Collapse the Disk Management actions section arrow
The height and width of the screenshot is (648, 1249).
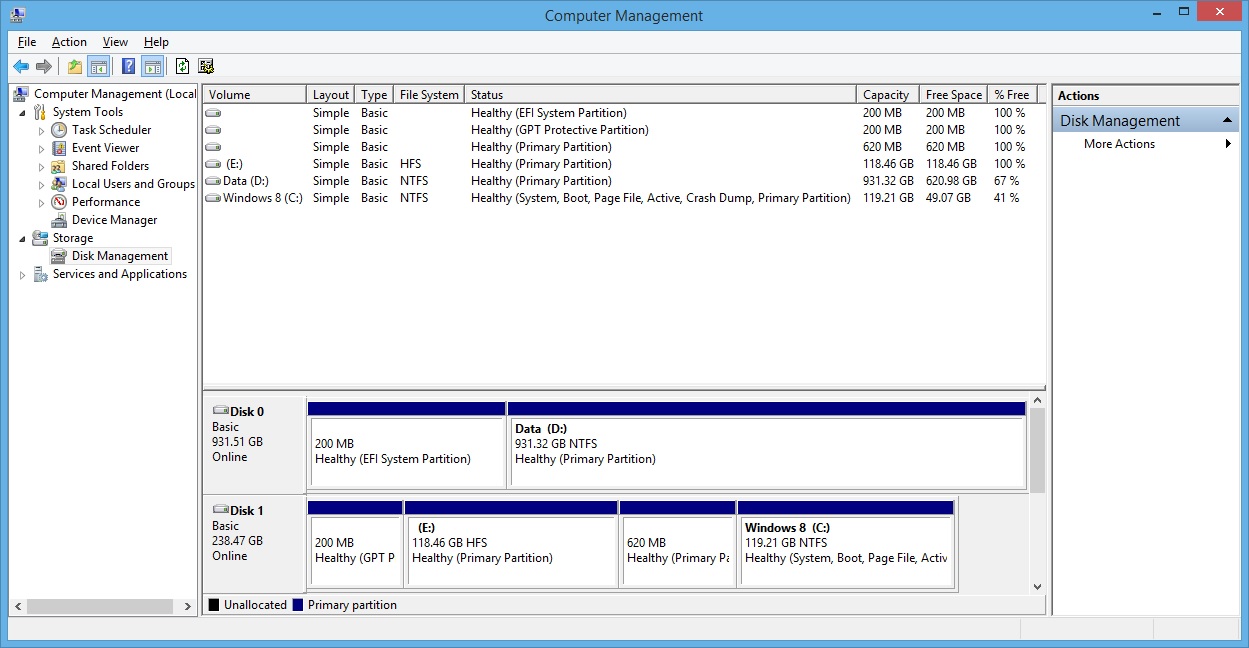point(1228,121)
